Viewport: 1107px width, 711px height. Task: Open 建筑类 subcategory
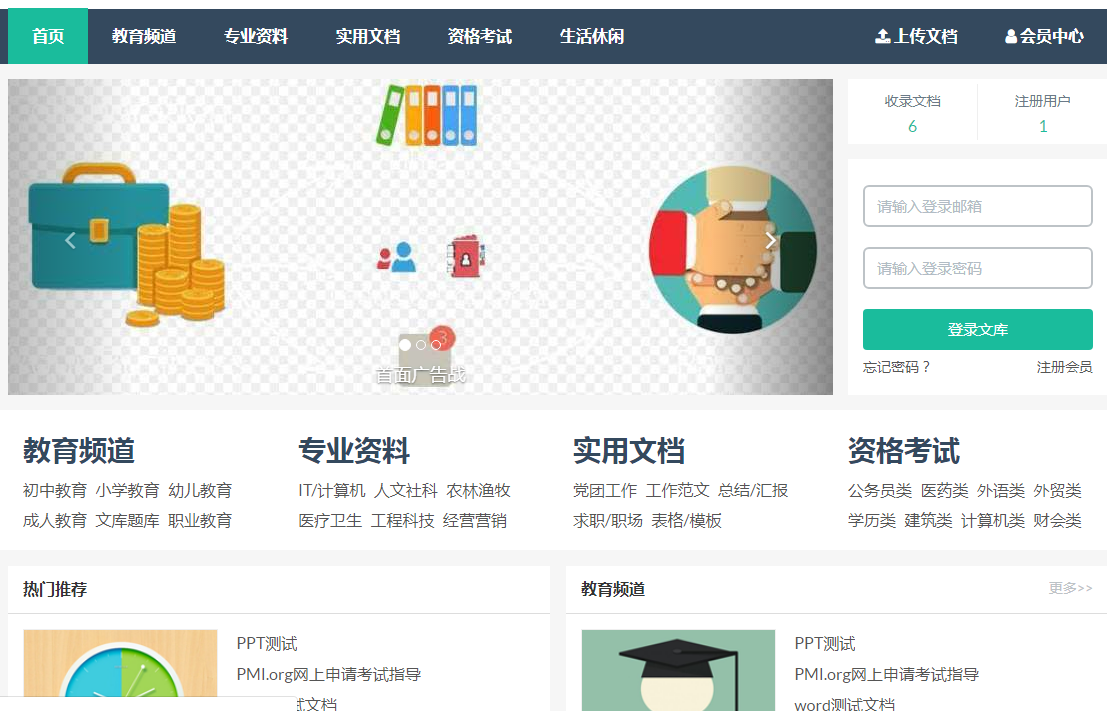coord(928,520)
